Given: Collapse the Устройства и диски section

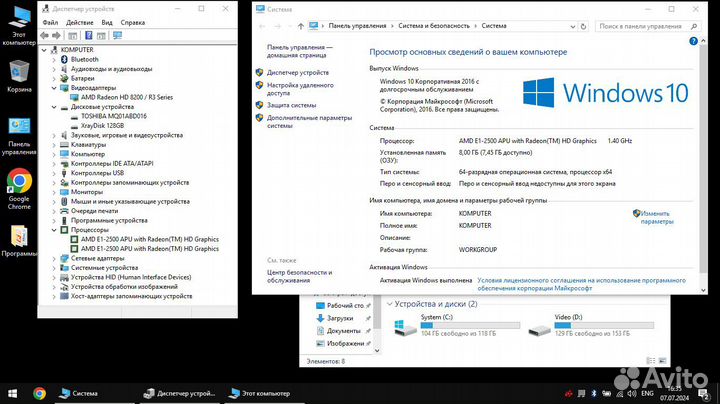Looking at the screenshot, I should click(x=389, y=304).
